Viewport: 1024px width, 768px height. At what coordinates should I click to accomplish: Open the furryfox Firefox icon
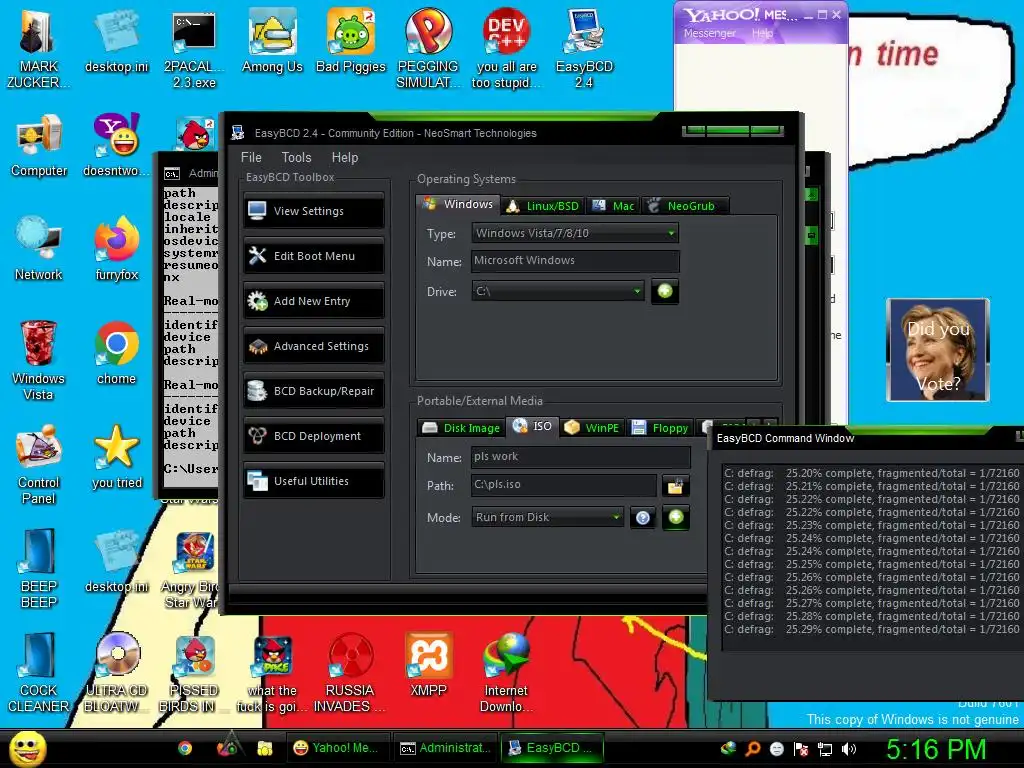click(116, 249)
